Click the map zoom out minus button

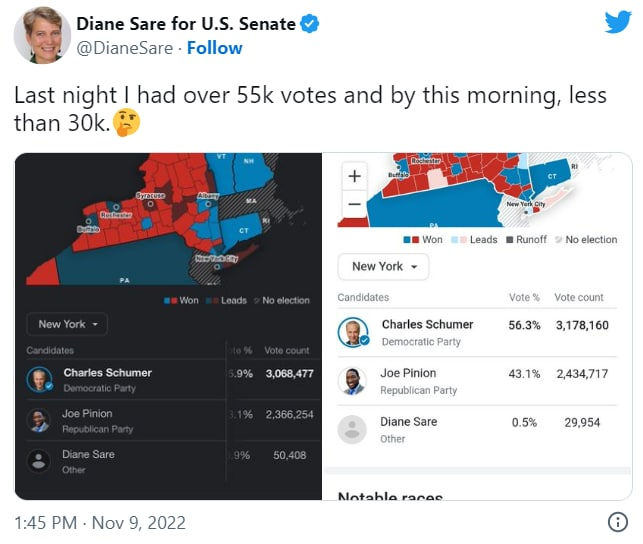click(354, 204)
